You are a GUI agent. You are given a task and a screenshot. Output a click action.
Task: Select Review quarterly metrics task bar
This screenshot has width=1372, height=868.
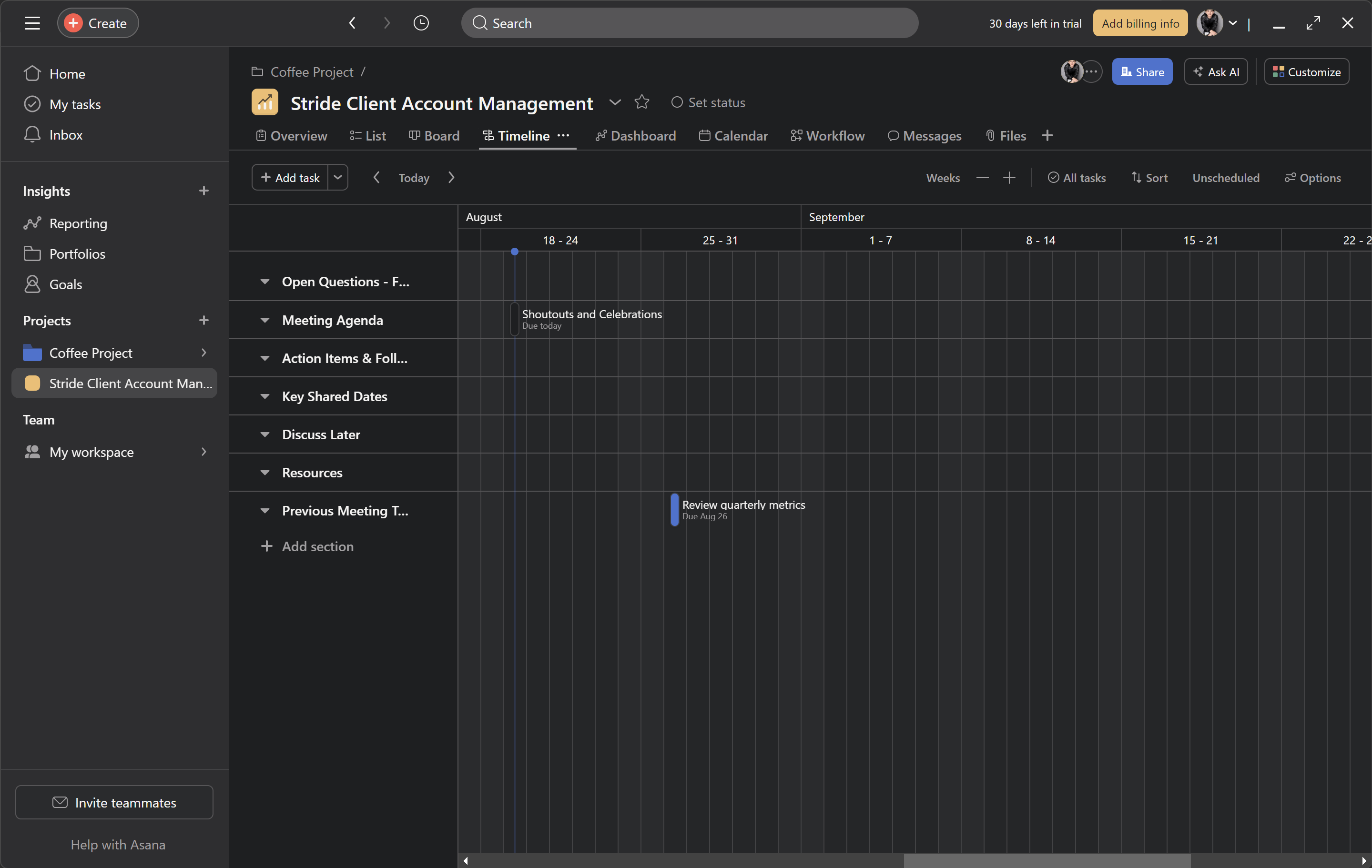[x=675, y=510]
